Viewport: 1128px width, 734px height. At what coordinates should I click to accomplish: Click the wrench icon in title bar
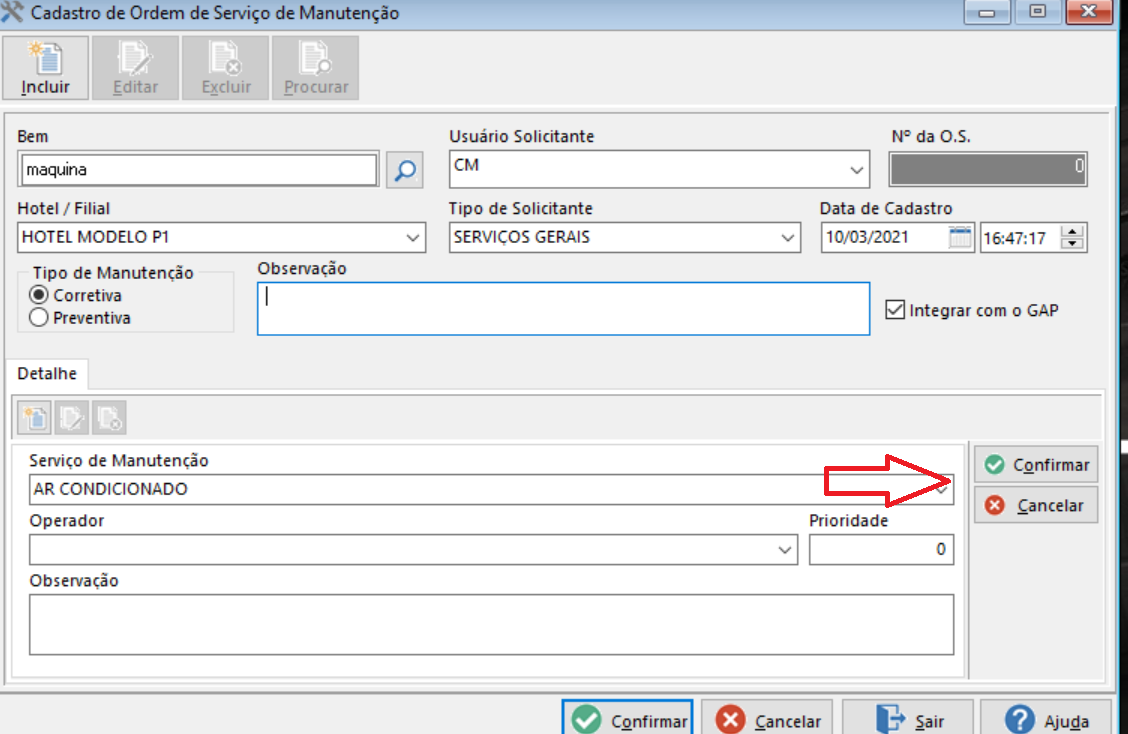[x=12, y=12]
